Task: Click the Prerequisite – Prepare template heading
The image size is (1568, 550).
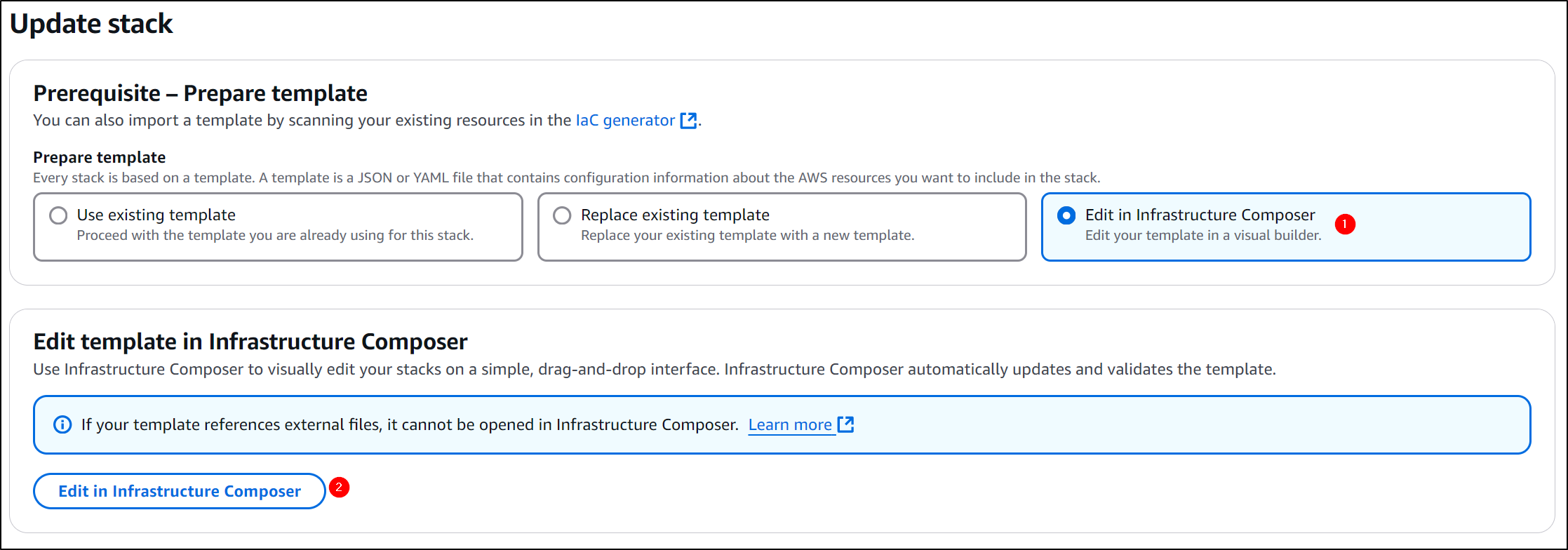Action: point(201,93)
